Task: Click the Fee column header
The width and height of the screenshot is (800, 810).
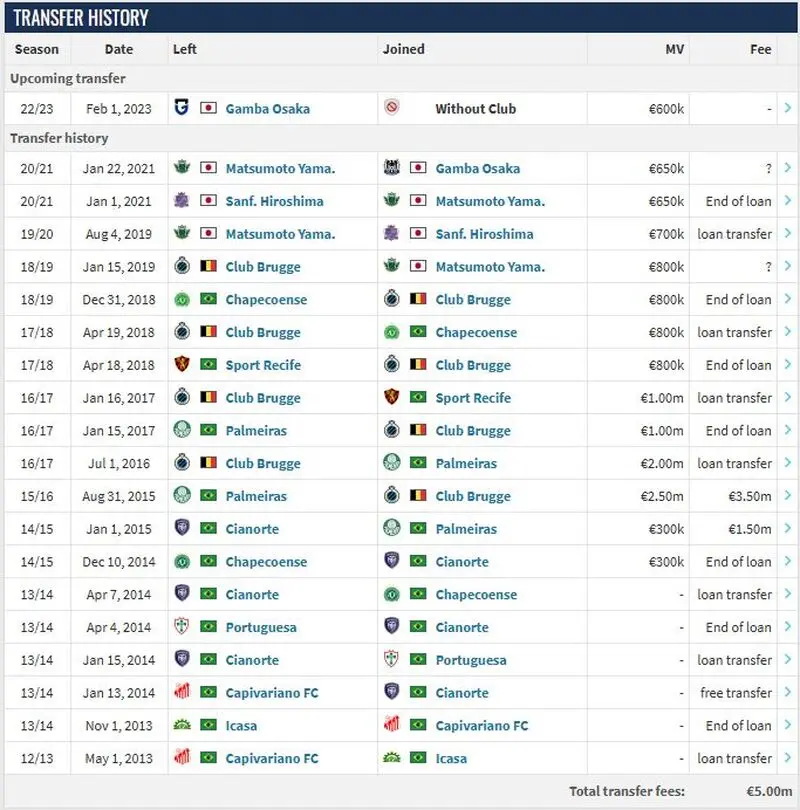Action: pyautogui.click(x=760, y=49)
